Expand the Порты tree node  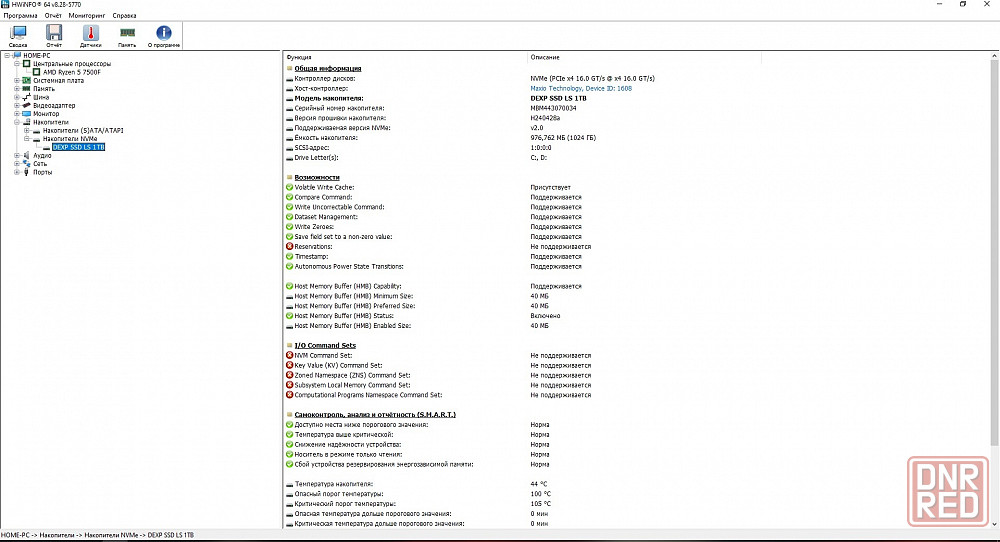[17, 172]
